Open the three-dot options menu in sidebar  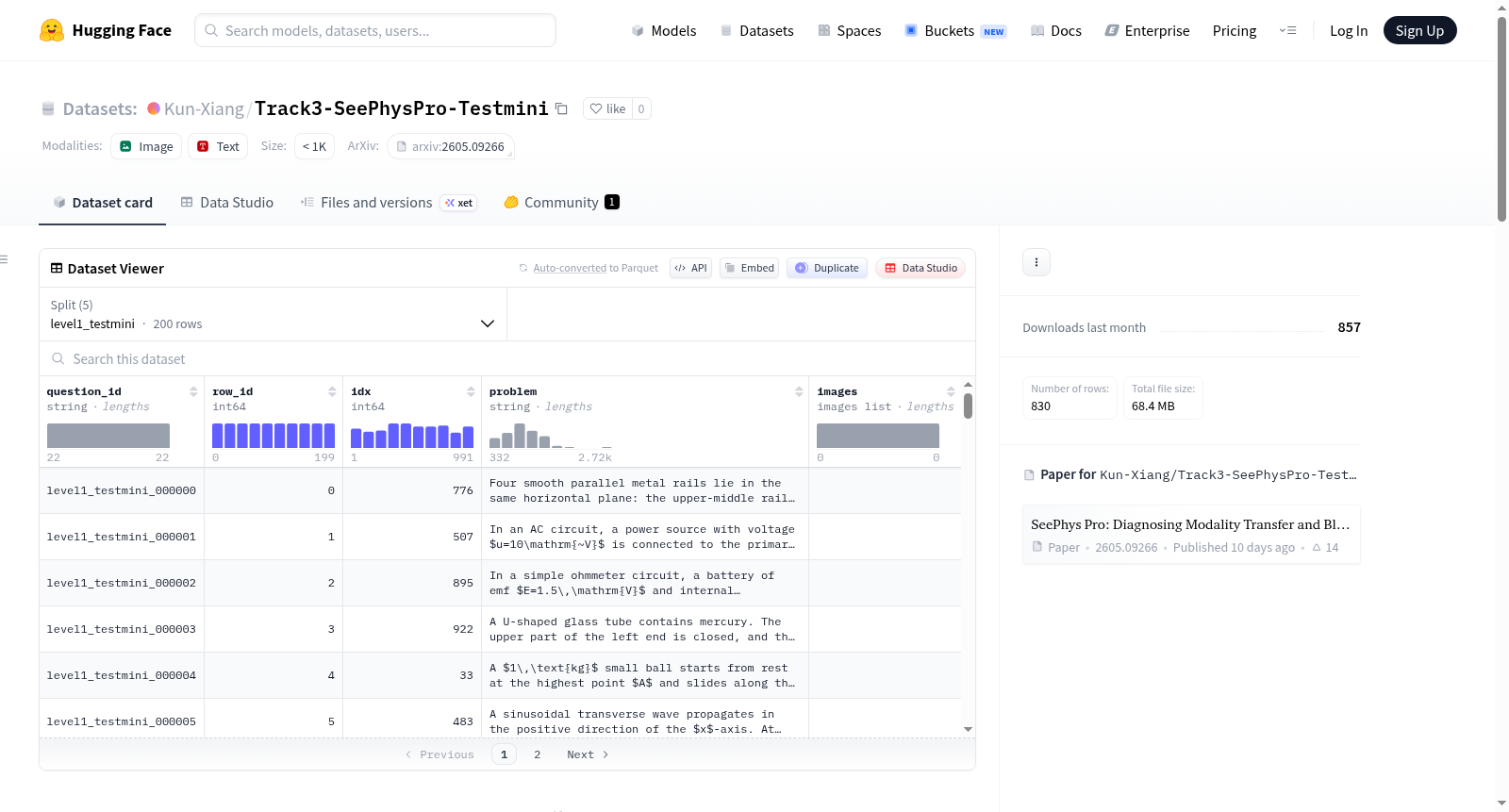[1036, 262]
